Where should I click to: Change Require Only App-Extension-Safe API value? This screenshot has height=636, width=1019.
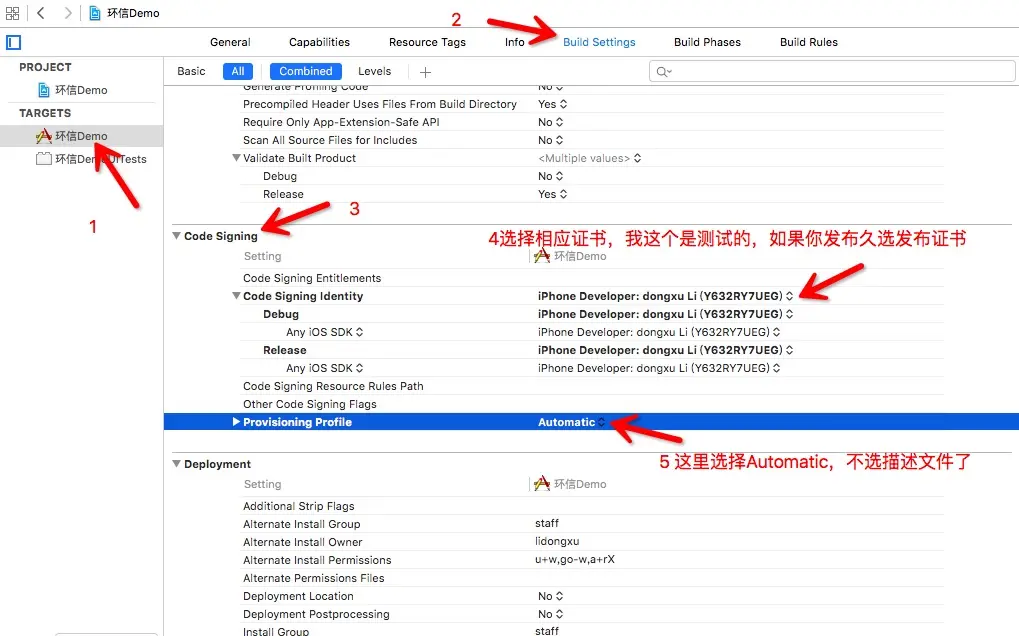pos(550,122)
